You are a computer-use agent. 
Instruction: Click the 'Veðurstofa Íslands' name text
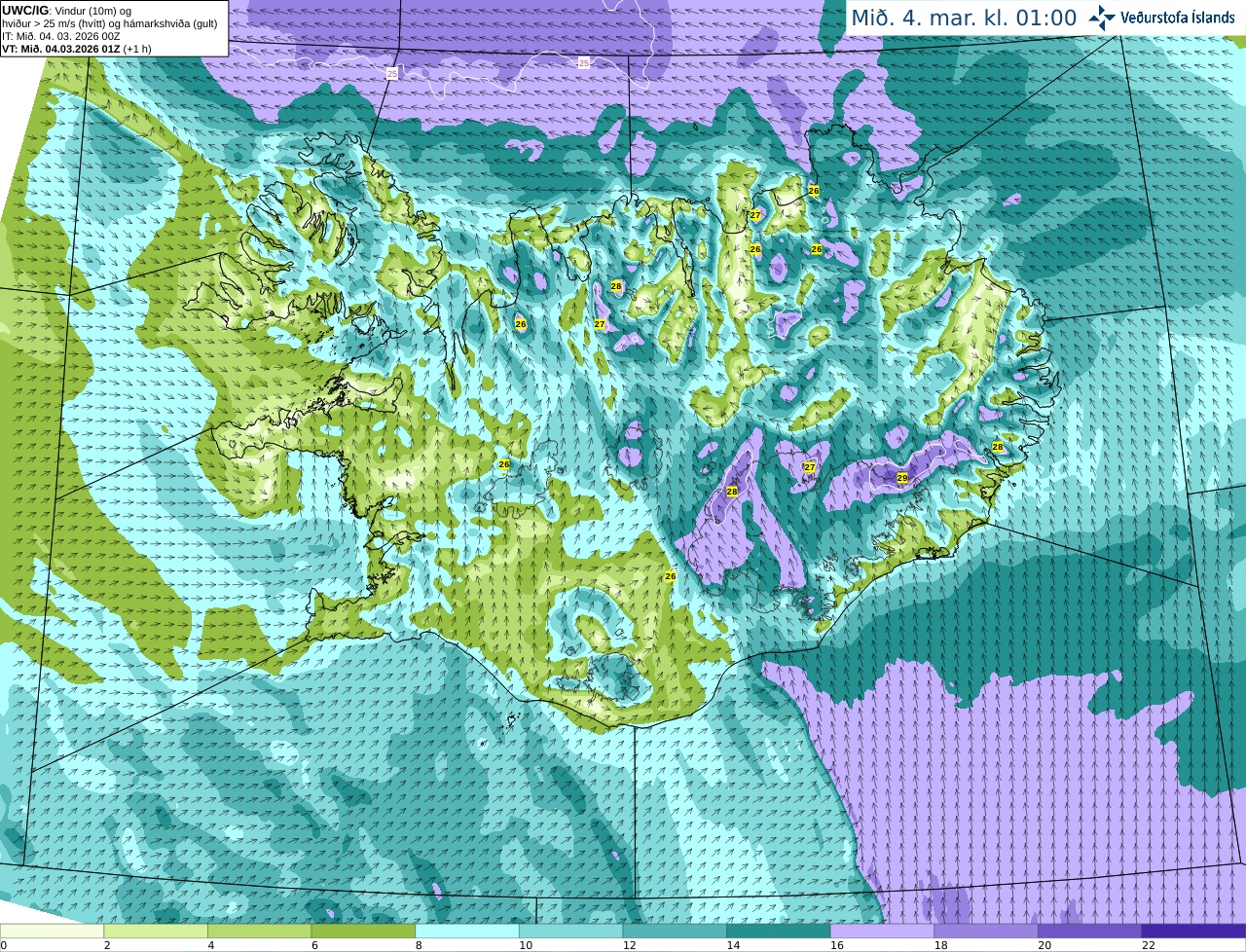tap(1178, 18)
